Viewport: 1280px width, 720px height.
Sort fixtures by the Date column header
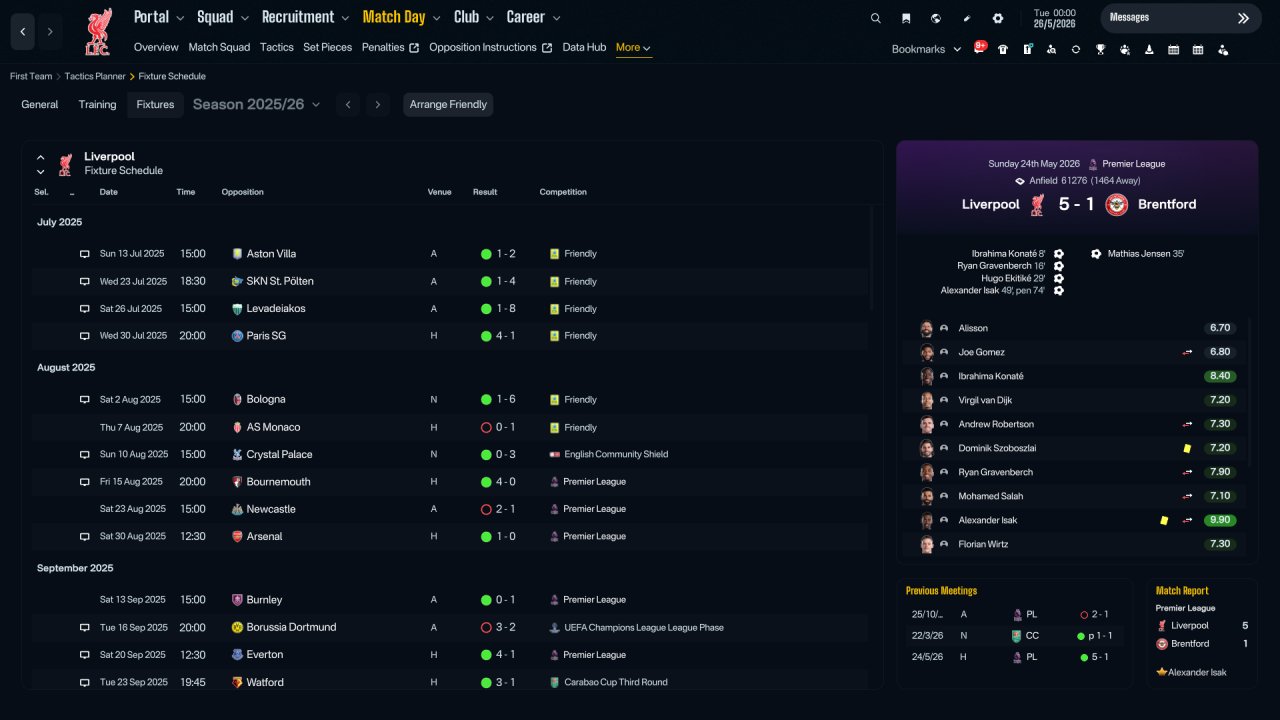click(x=109, y=192)
